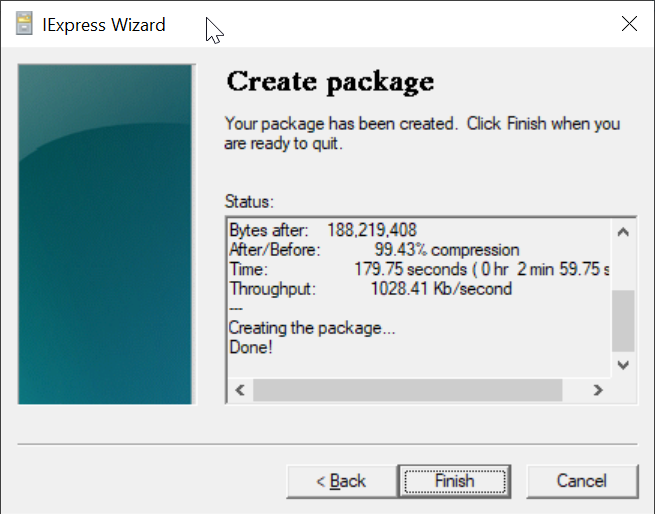Screen dimensions: 655x514
Task: Go Back to the previous wizard page
Action: tap(340, 481)
